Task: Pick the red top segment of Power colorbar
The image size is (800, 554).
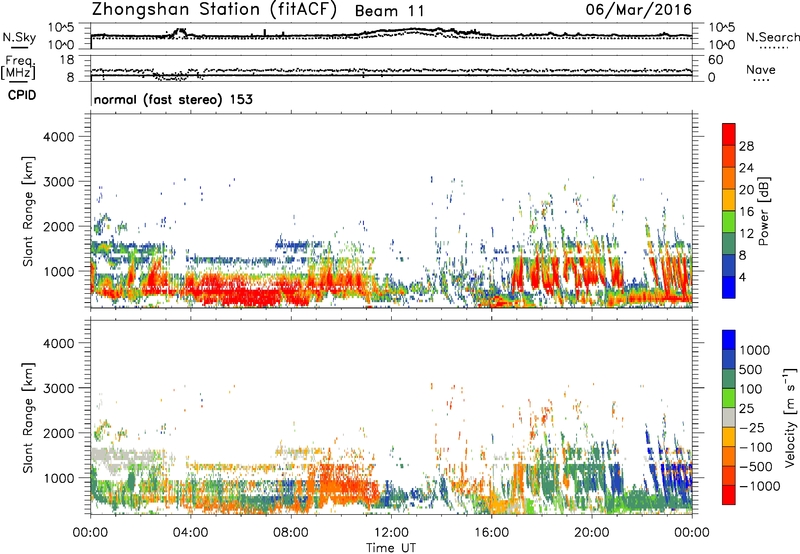Action: tap(729, 134)
